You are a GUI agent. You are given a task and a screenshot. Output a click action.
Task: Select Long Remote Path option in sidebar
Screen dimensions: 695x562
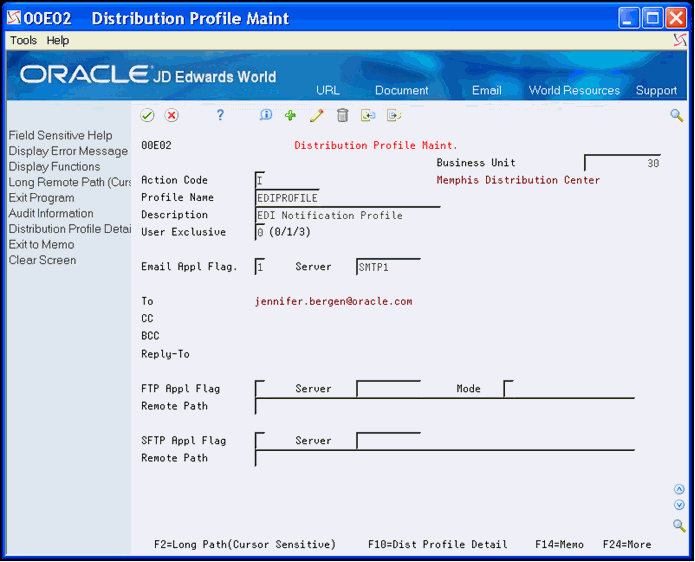[70, 182]
